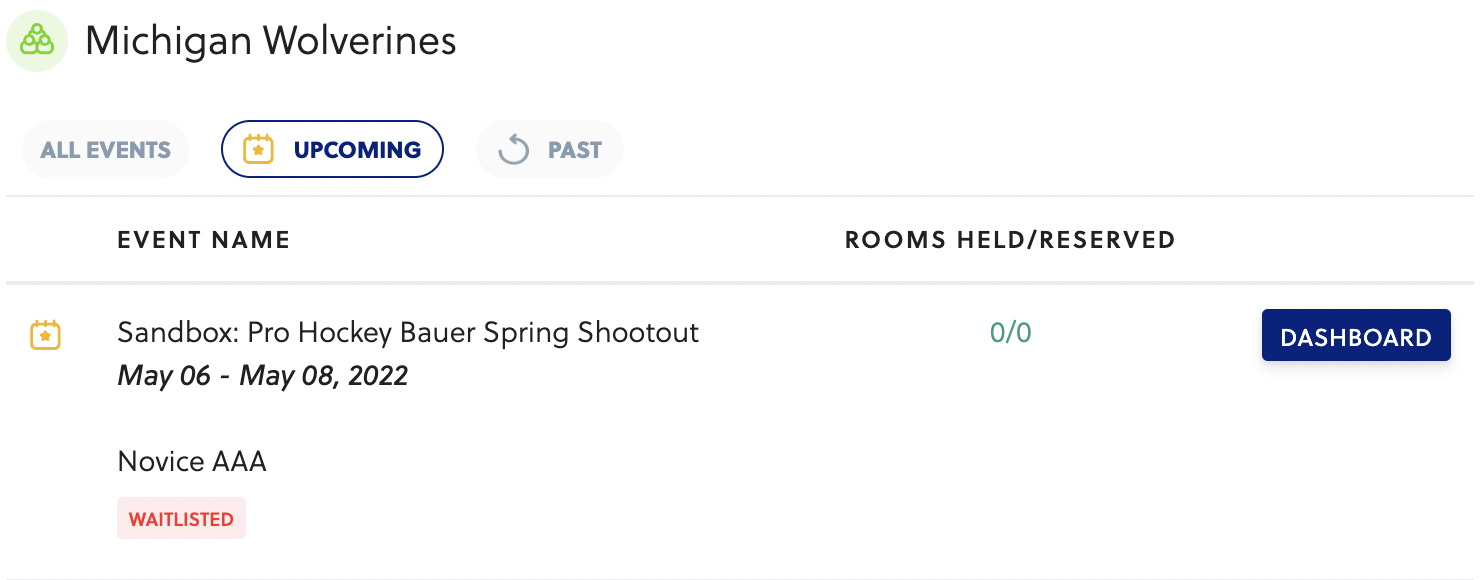The height and width of the screenshot is (580, 1484).
Task: Switch to the PAST events label
Action: click(574, 150)
